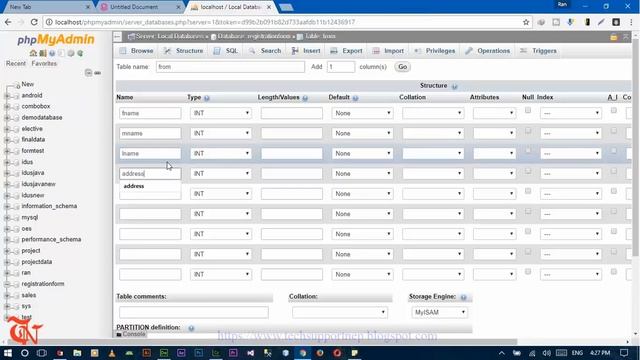Open Visual Studio icon on taskbar
This screenshot has height=360, width=640.
(250, 353)
